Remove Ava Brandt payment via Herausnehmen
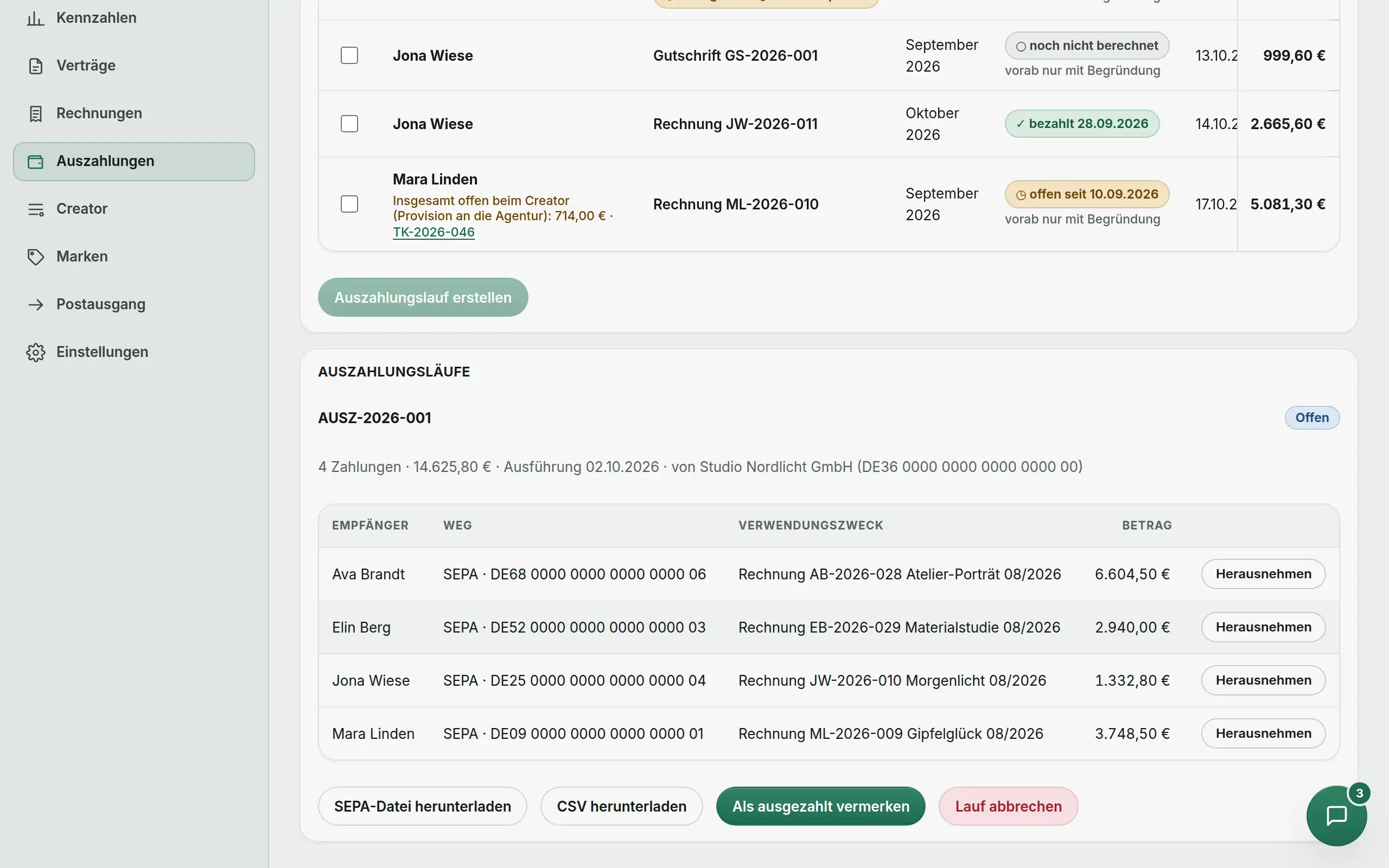Viewport: 1389px width, 868px height. click(x=1263, y=574)
